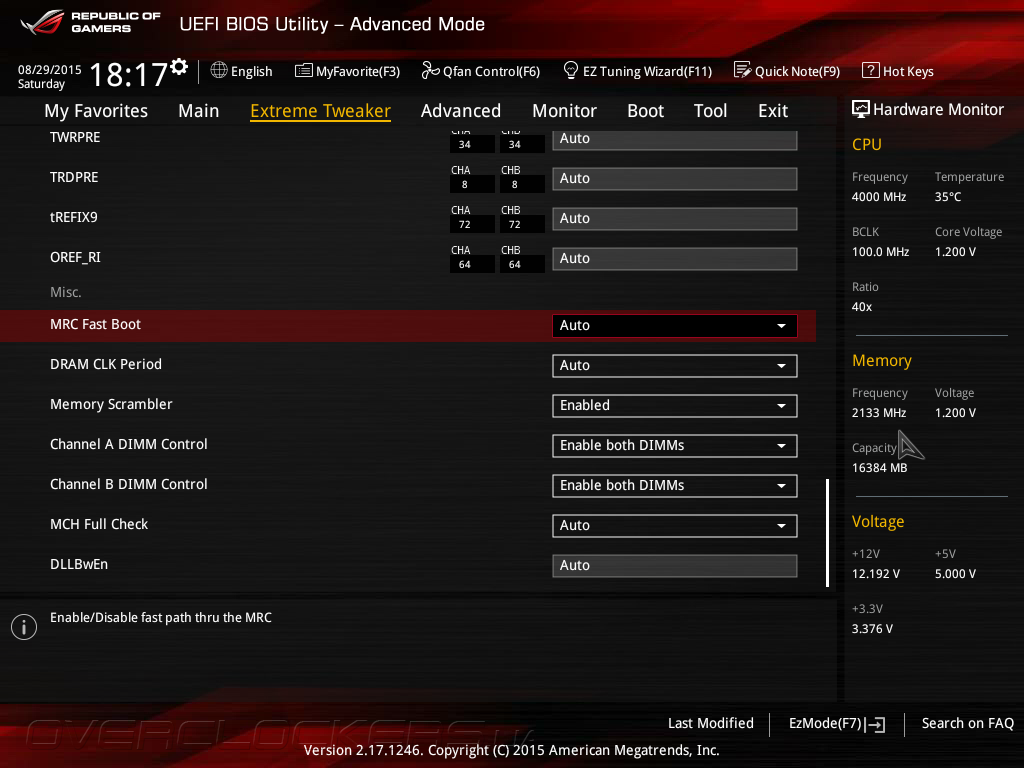Click the tREFIX9 Auto input field
The image size is (1024, 768).
tap(675, 219)
